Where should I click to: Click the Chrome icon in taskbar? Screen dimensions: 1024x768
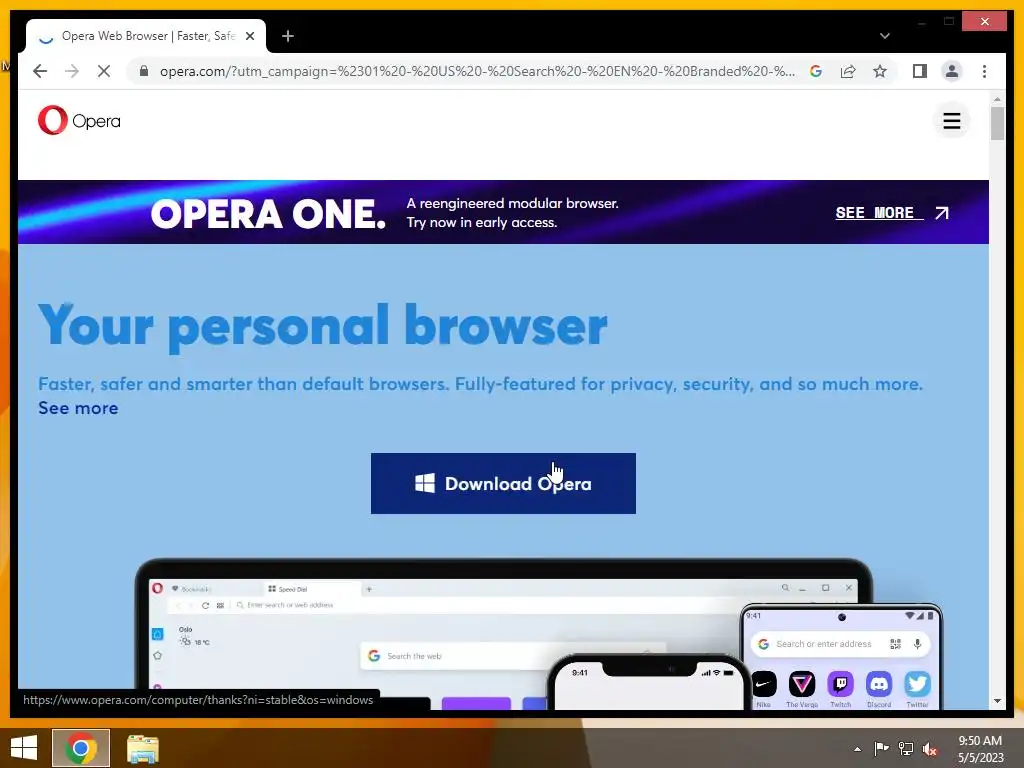pos(81,748)
